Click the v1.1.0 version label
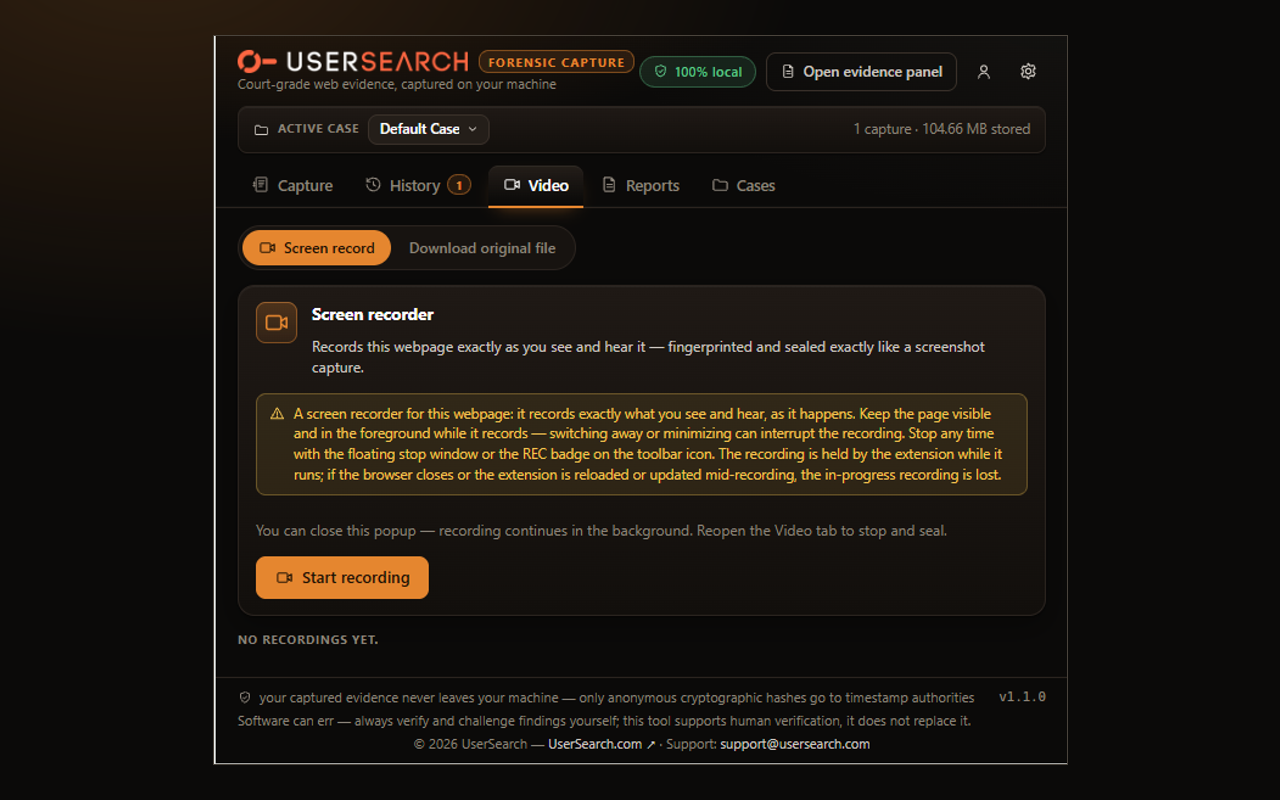This screenshot has height=800, width=1280. tap(1022, 697)
